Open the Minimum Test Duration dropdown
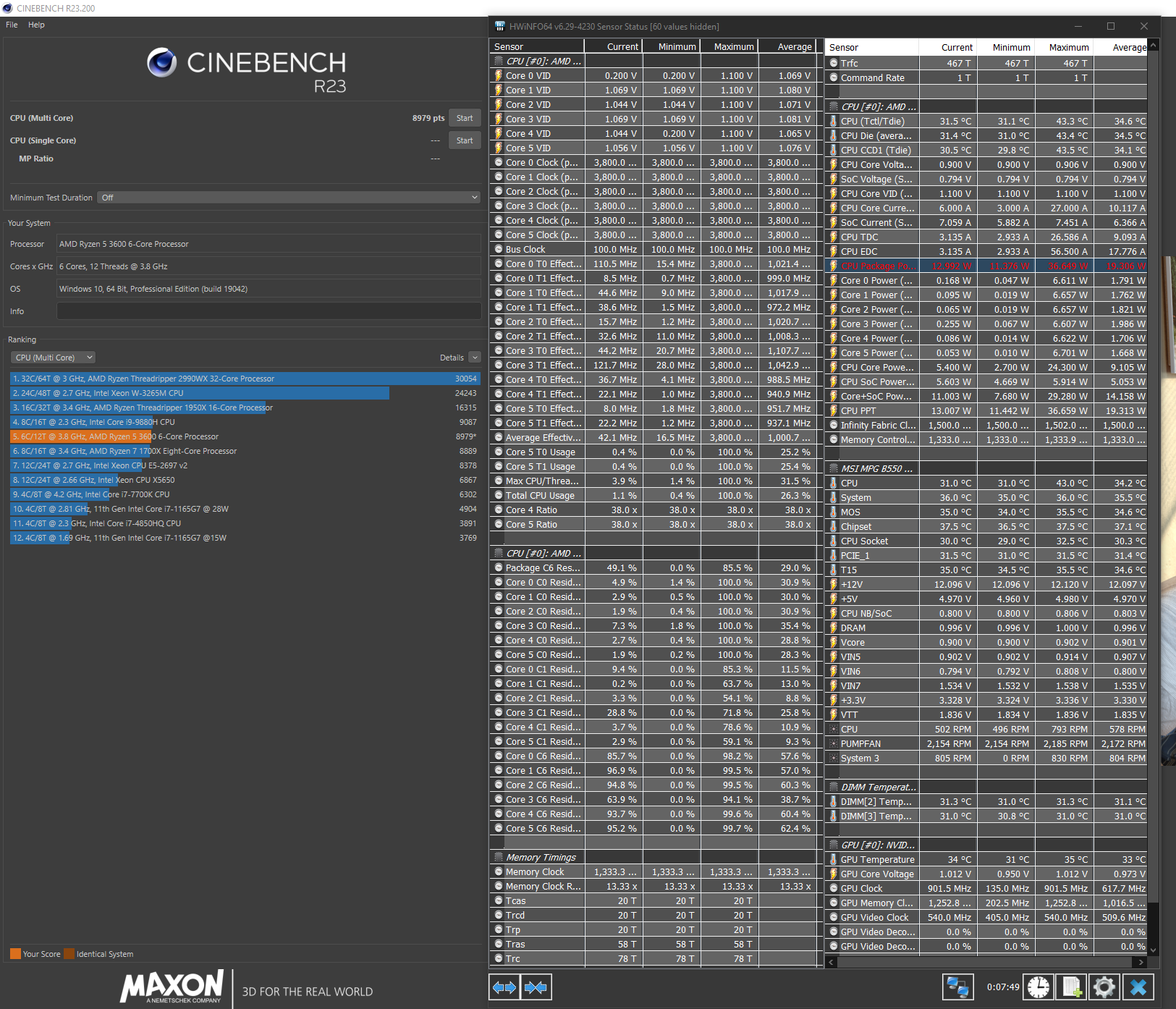1176x1009 pixels. coord(288,197)
